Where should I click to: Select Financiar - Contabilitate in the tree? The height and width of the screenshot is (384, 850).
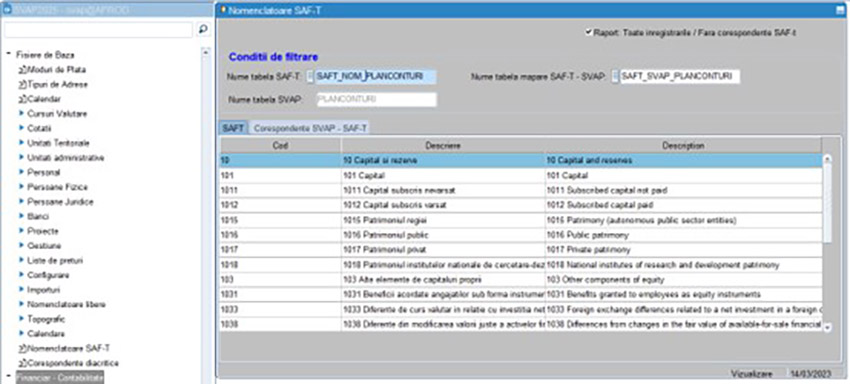60,377
